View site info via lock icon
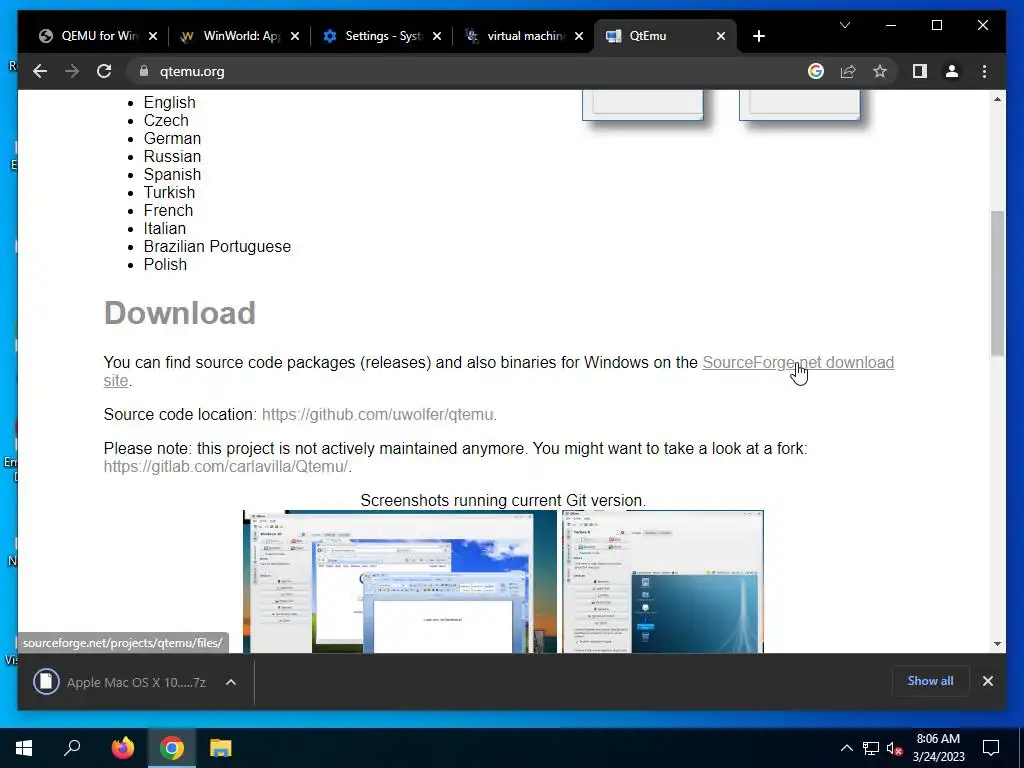This screenshot has height=768, width=1024. click(144, 71)
